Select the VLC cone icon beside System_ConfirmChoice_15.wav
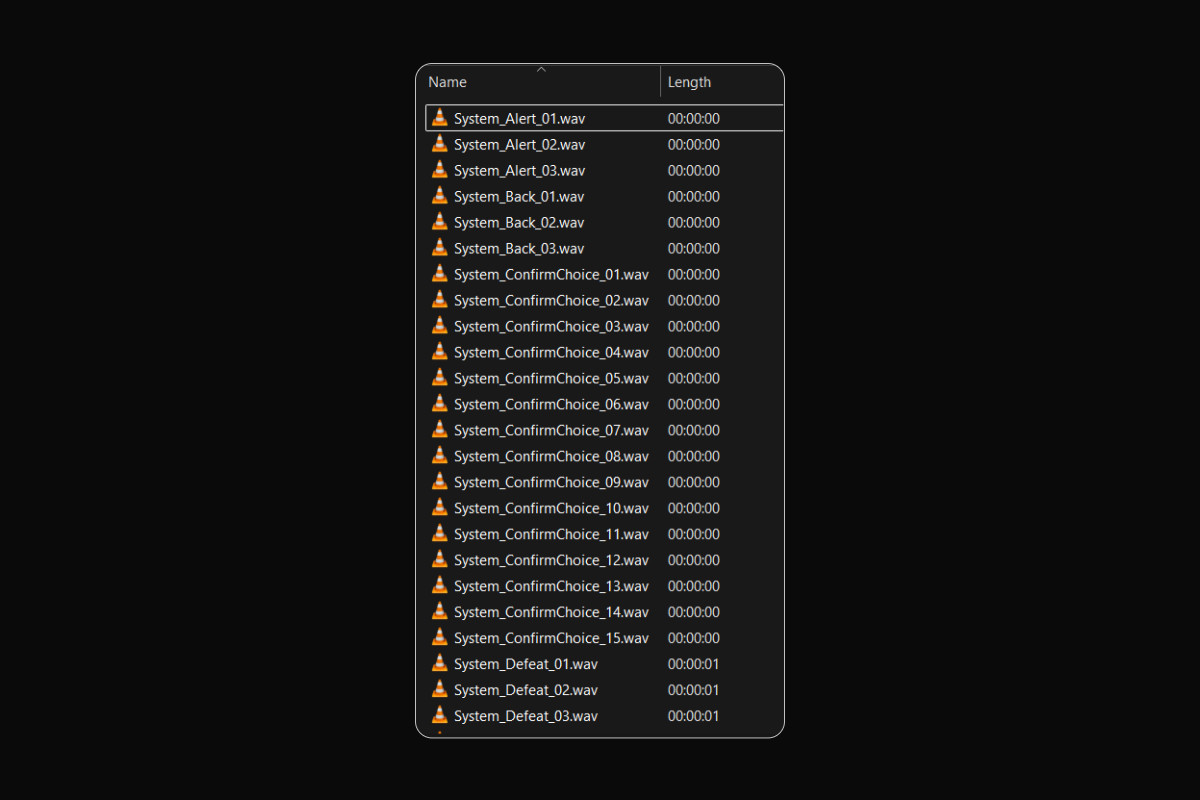1200x800 pixels. coord(439,637)
